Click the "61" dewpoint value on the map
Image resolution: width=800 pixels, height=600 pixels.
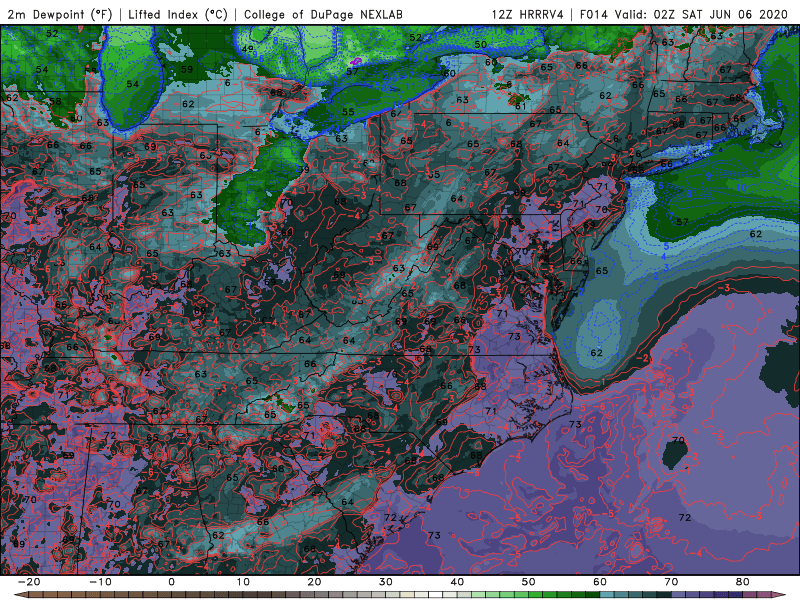pyautogui.click(x=520, y=106)
